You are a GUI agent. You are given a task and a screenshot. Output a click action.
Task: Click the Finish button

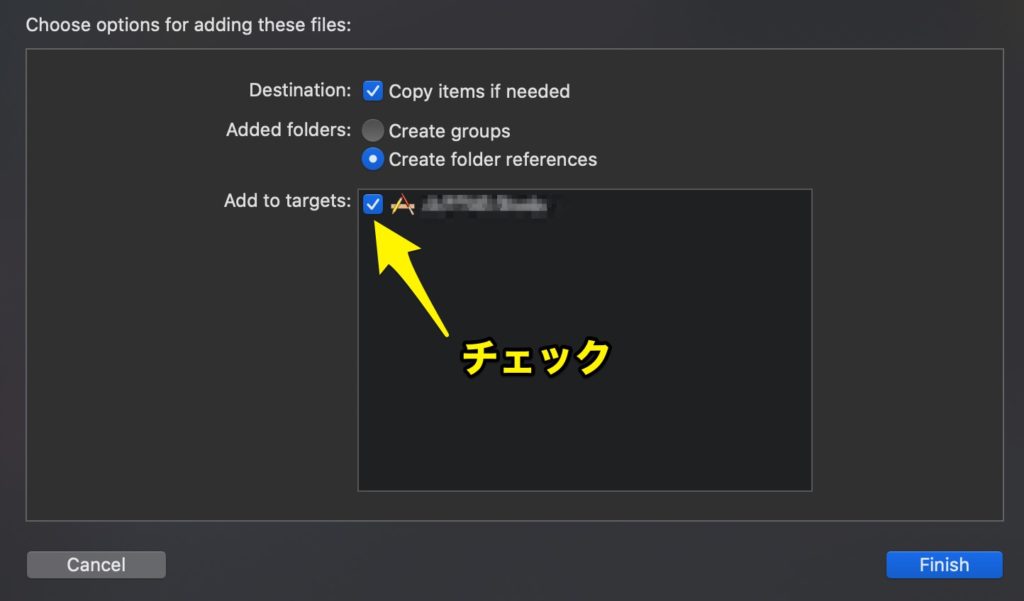(944, 564)
